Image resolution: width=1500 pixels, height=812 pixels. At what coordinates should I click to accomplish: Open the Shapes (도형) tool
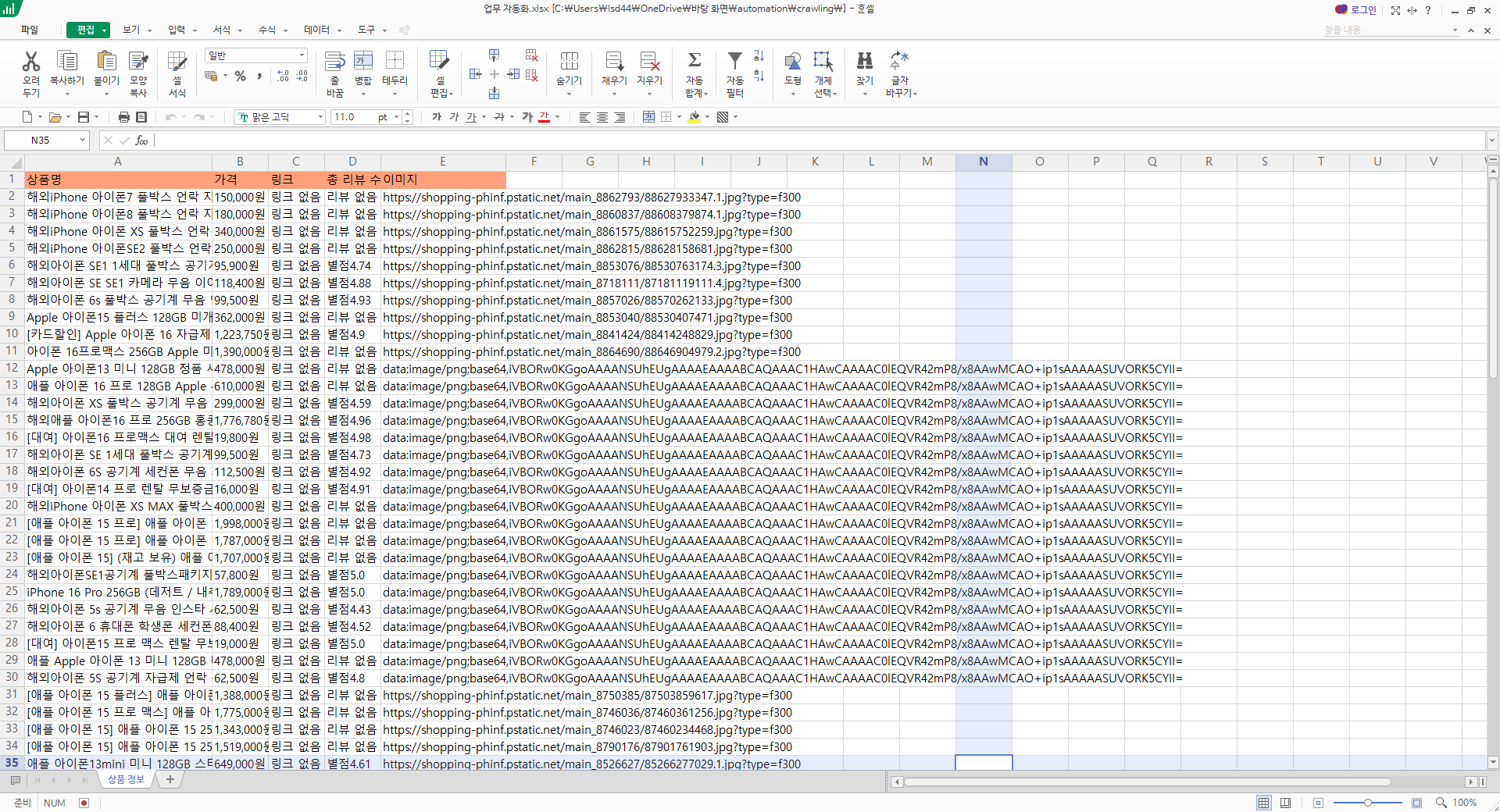(793, 62)
